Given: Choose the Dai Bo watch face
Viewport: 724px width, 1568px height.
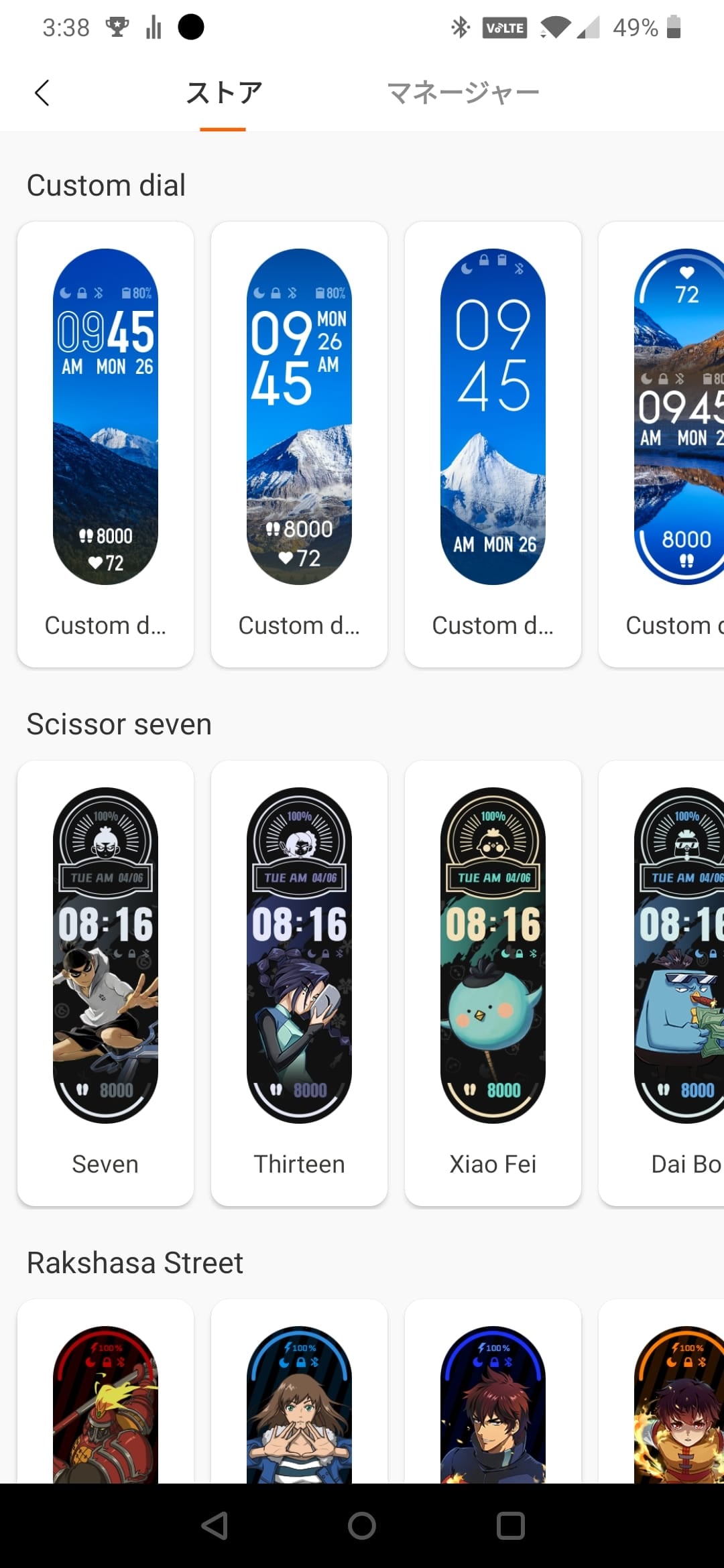Looking at the screenshot, I should [x=662, y=983].
